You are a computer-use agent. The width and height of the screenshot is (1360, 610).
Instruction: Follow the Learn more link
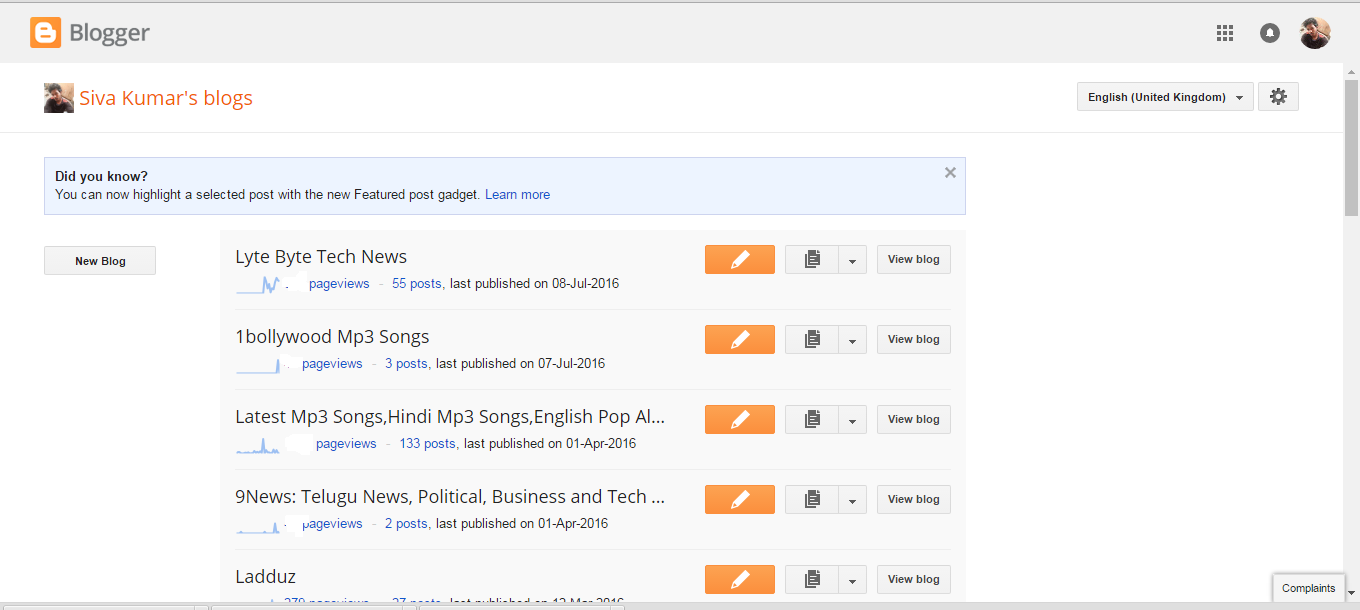517,195
